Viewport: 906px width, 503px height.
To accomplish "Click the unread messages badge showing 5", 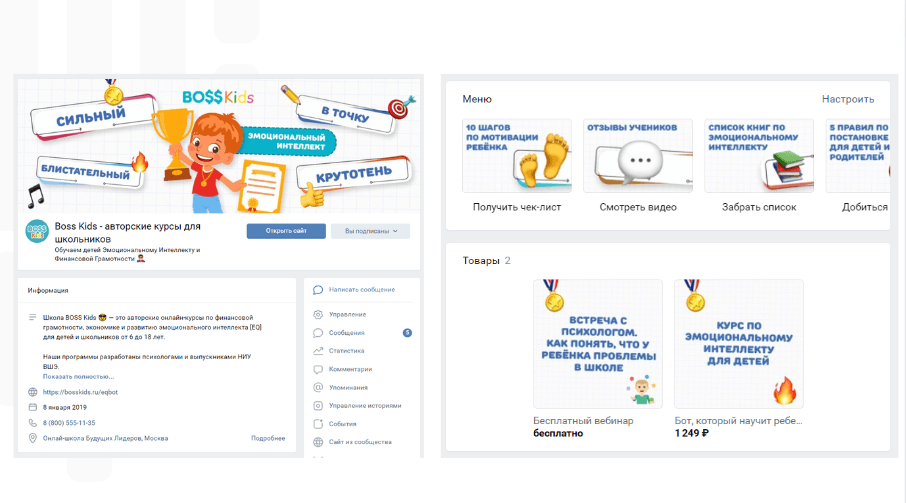I will [407, 333].
